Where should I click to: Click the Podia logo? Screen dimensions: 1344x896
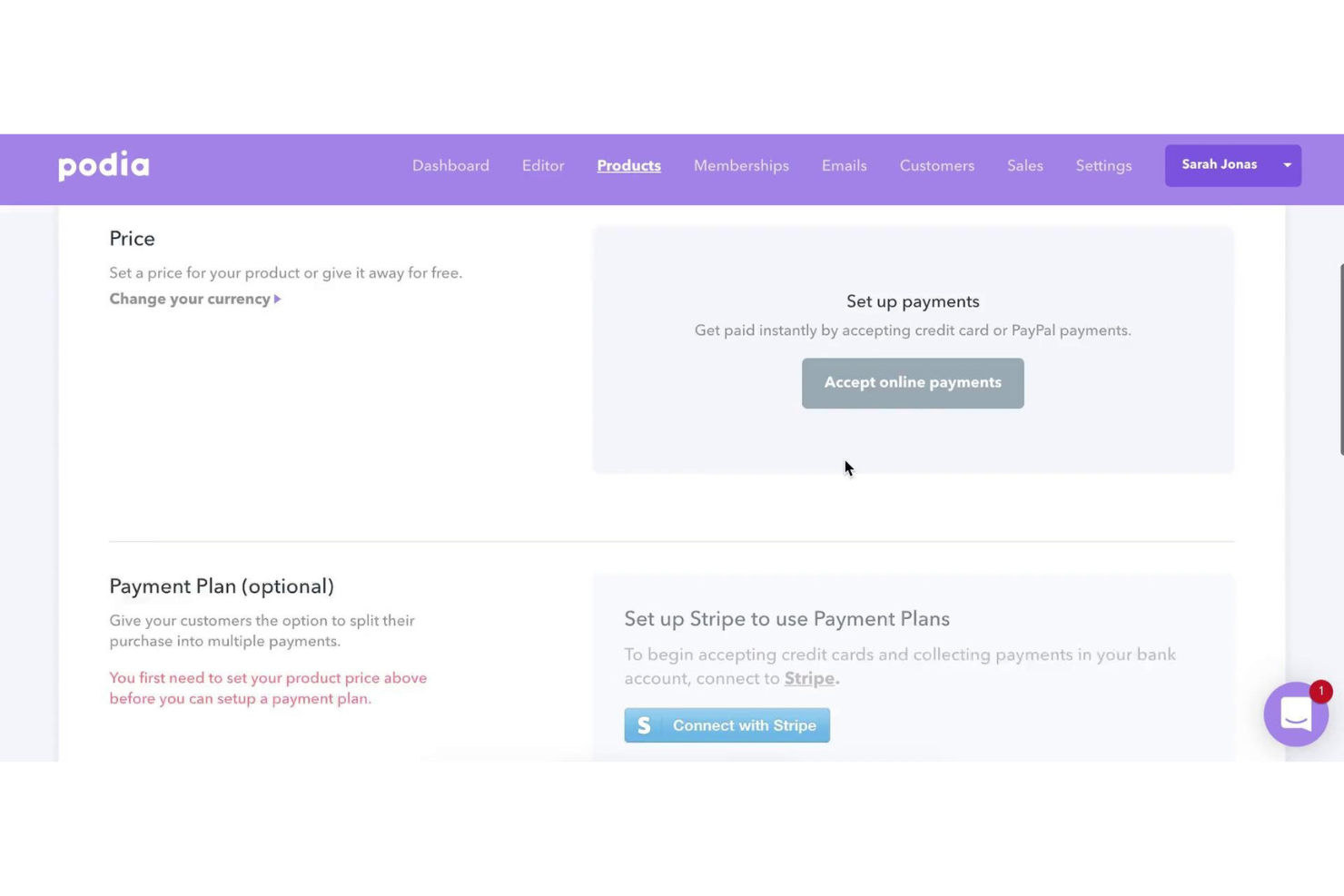(103, 165)
